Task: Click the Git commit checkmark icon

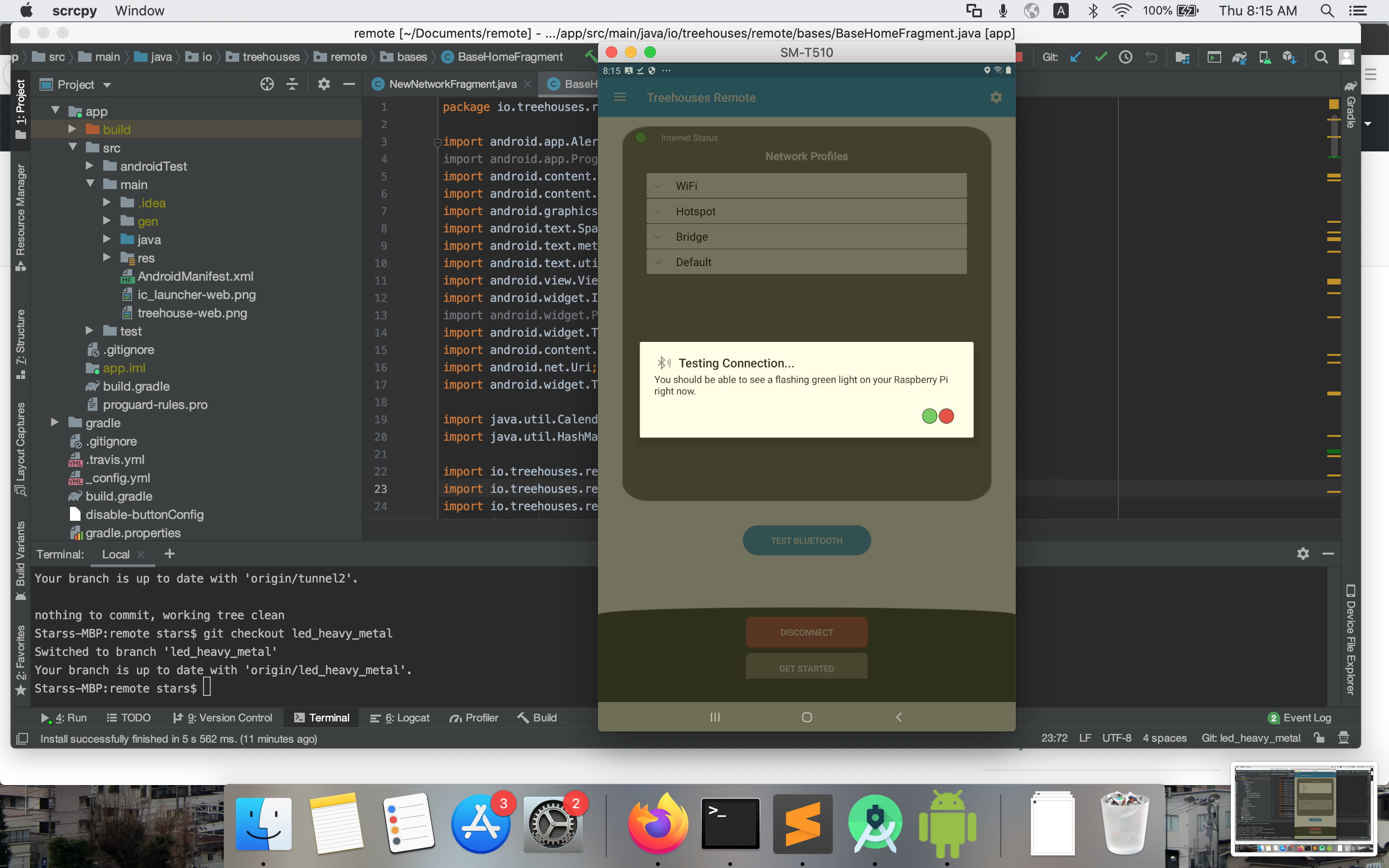Action: click(x=1100, y=57)
